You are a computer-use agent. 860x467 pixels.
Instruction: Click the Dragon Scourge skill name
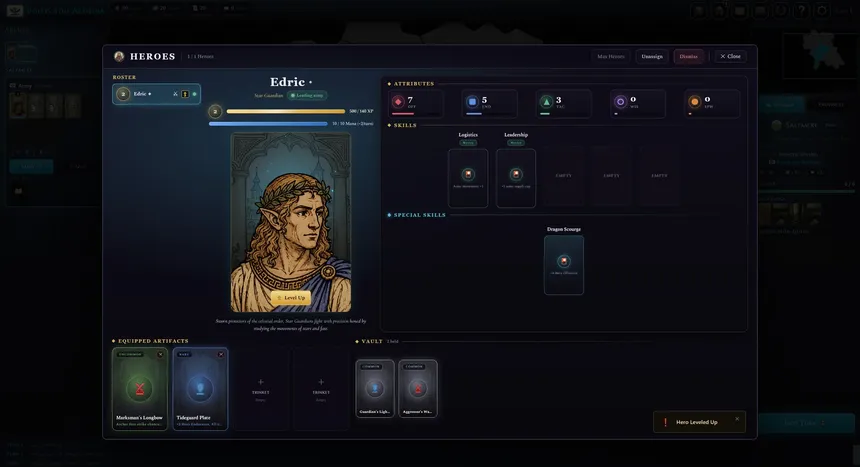pyautogui.click(x=563, y=229)
